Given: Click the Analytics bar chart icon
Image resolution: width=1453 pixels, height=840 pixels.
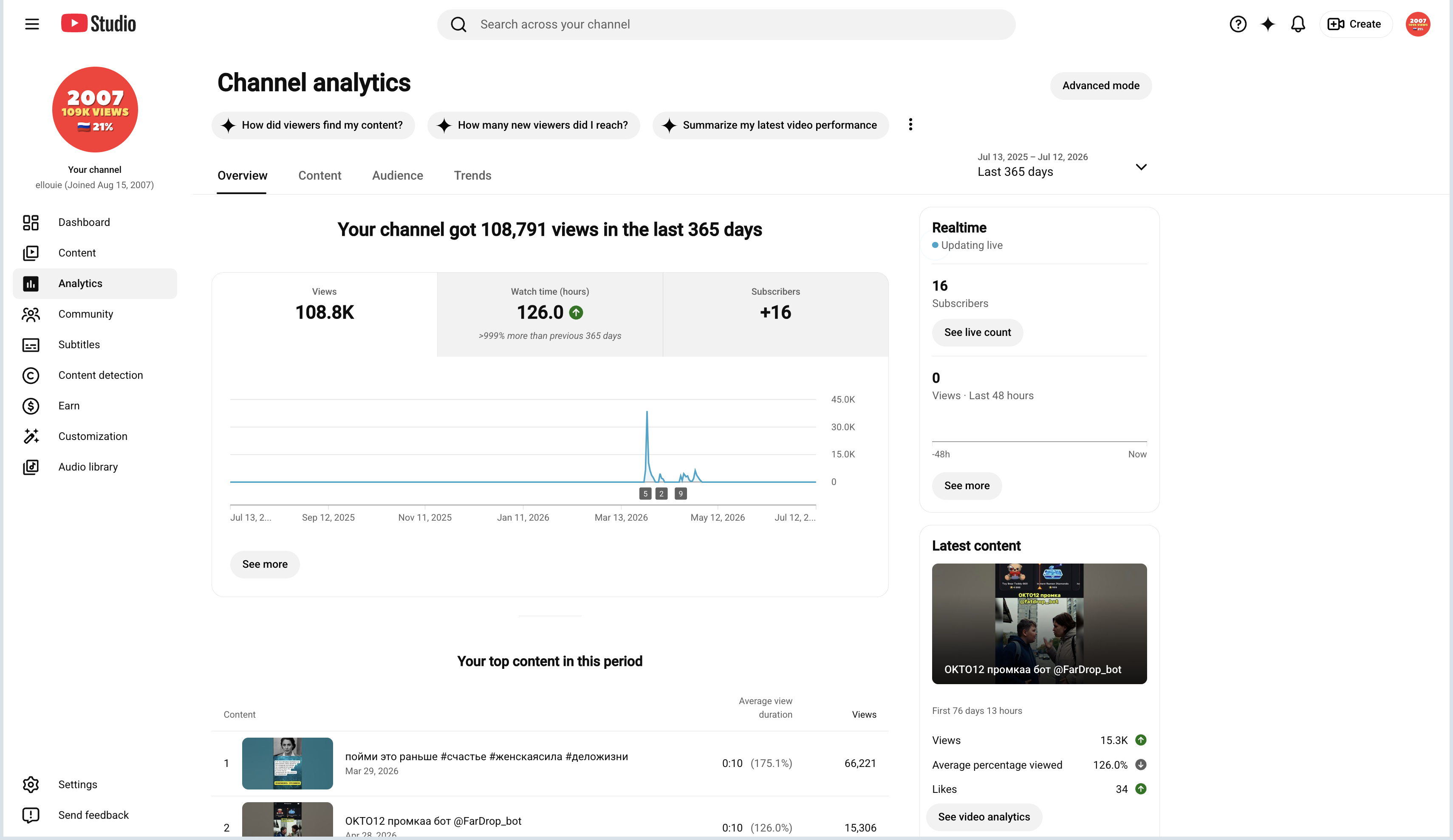Looking at the screenshot, I should (x=31, y=284).
